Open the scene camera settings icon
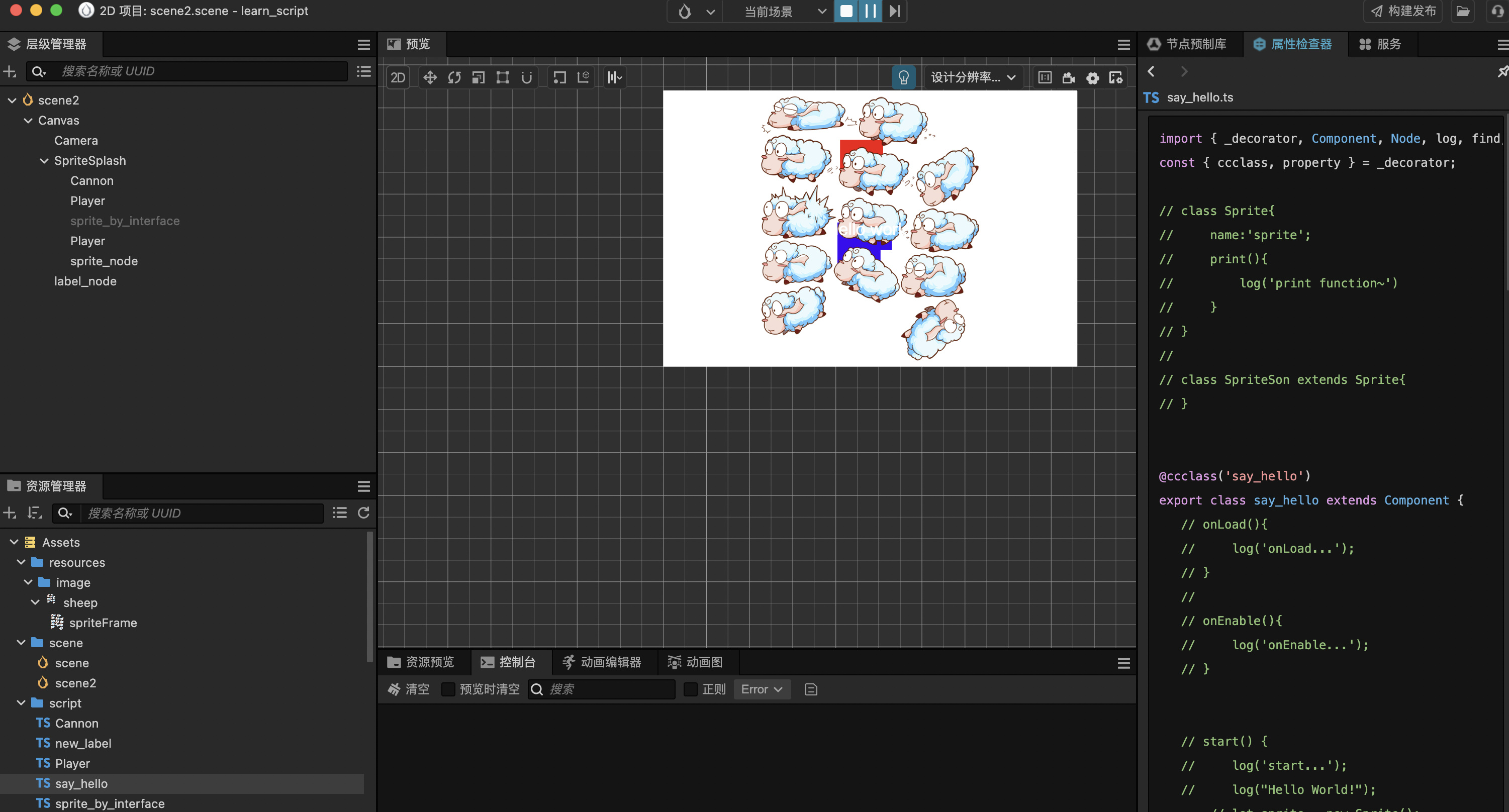This screenshot has height=812, width=1509. coord(1069,78)
